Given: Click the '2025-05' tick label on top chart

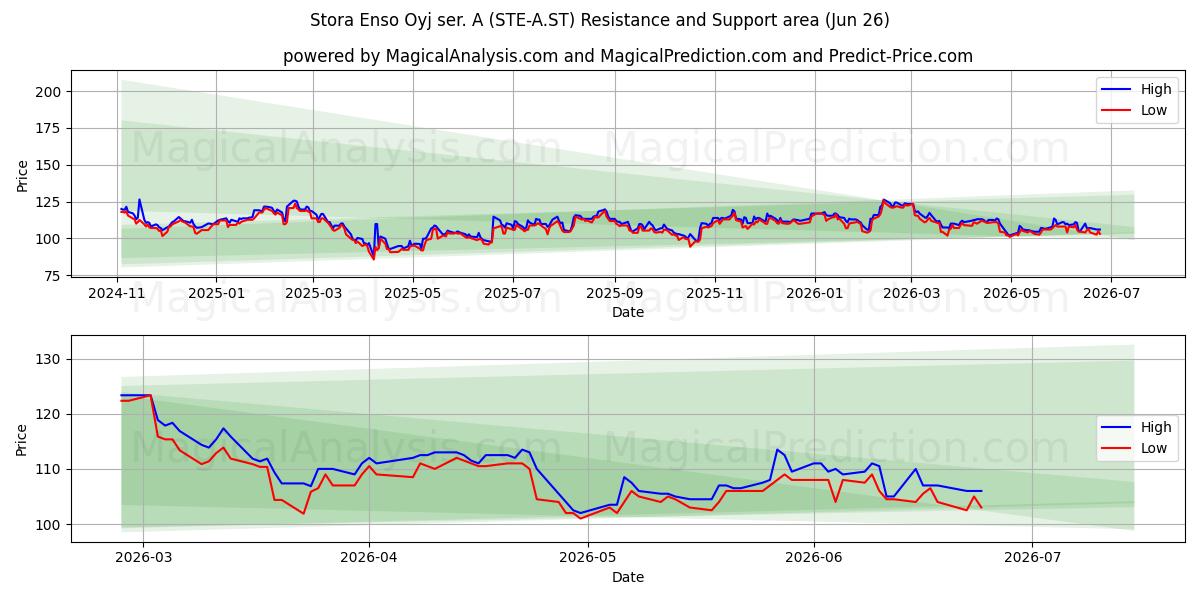Looking at the screenshot, I should [x=412, y=293].
